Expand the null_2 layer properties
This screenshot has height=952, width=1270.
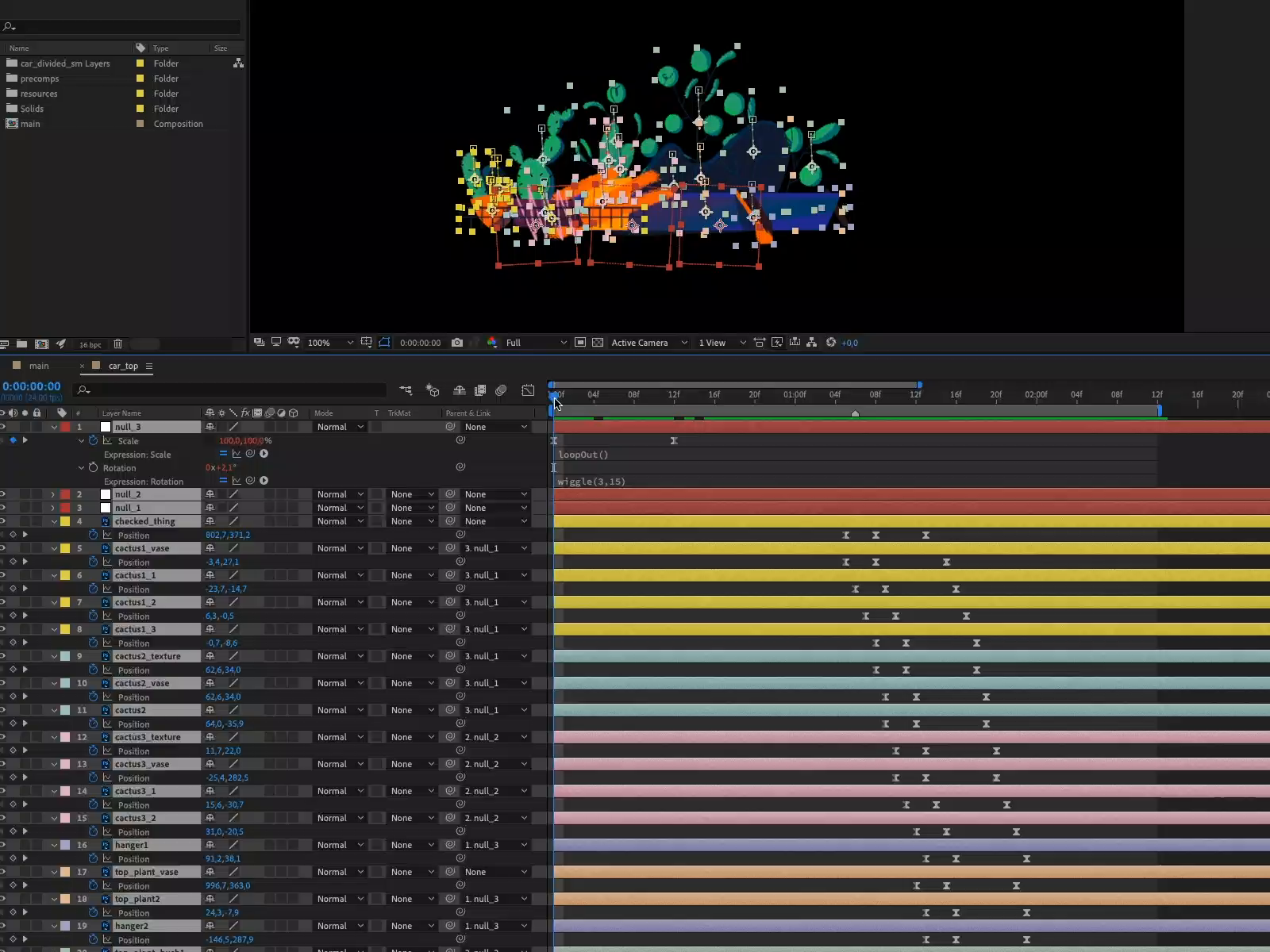tap(53, 494)
